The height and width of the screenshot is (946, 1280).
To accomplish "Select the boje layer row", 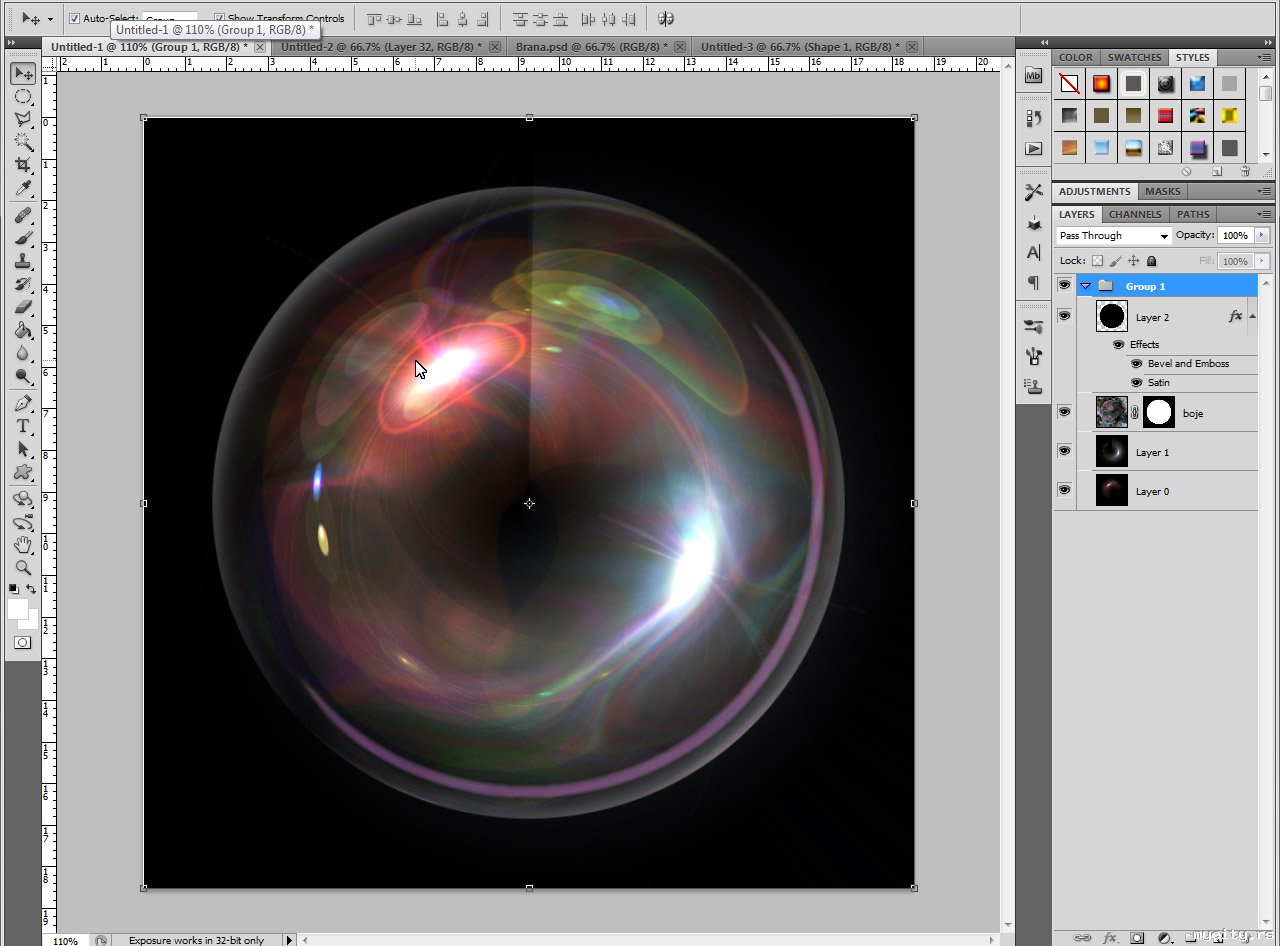I will (x=1192, y=413).
